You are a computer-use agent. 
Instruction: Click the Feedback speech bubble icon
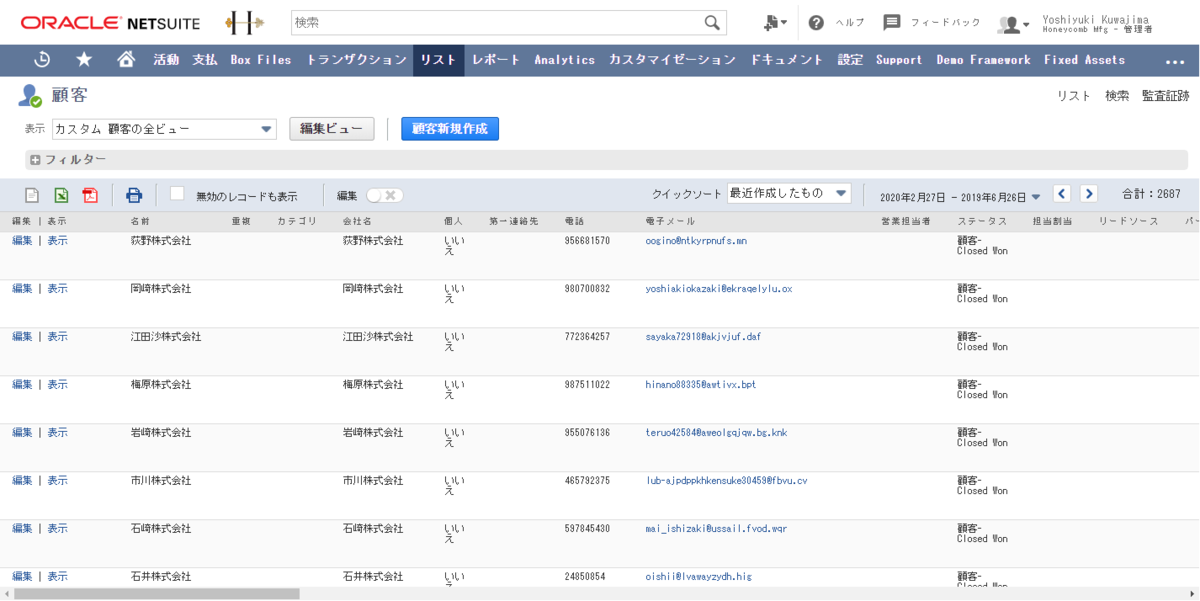pyautogui.click(x=892, y=22)
